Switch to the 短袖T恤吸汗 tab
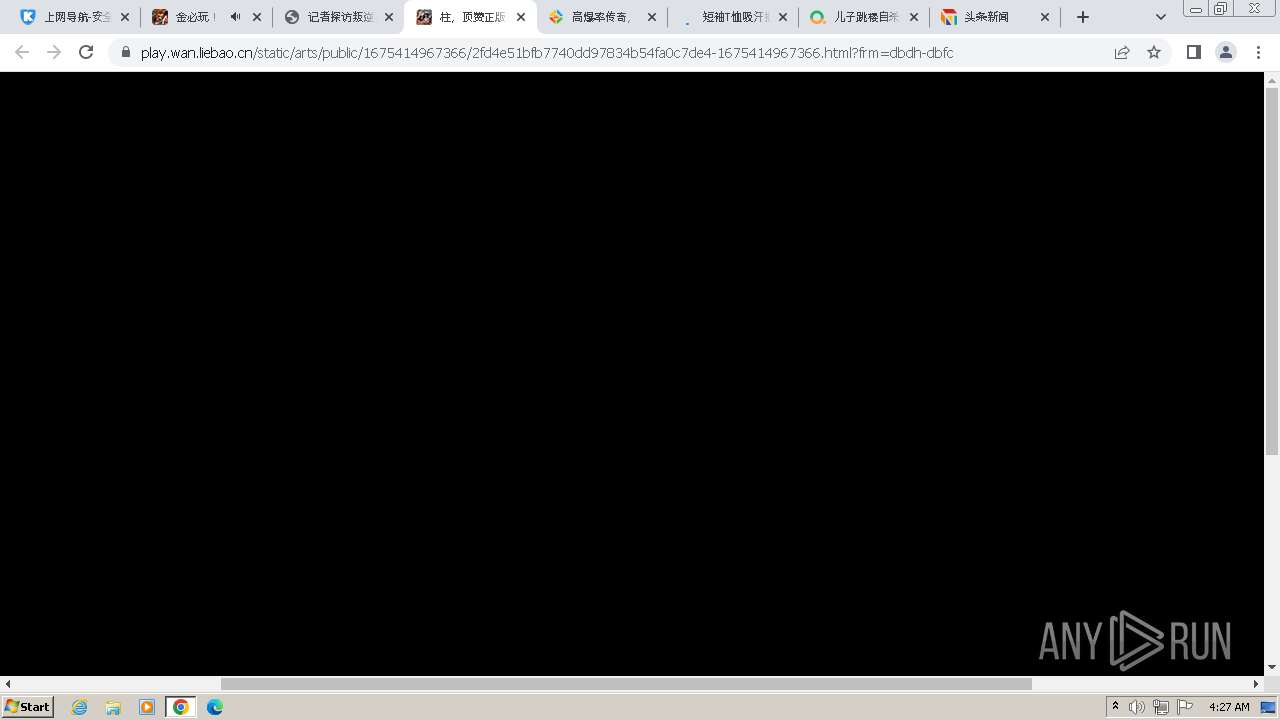Viewport: 1280px width, 720px height. [x=724, y=17]
